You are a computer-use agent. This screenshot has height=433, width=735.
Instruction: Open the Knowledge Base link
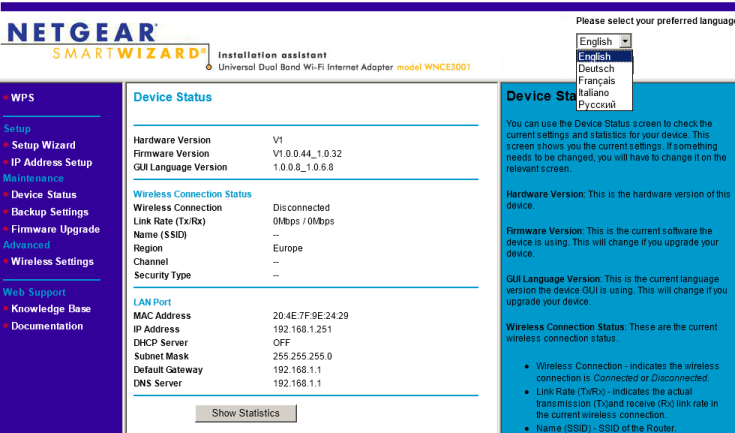coord(51,309)
